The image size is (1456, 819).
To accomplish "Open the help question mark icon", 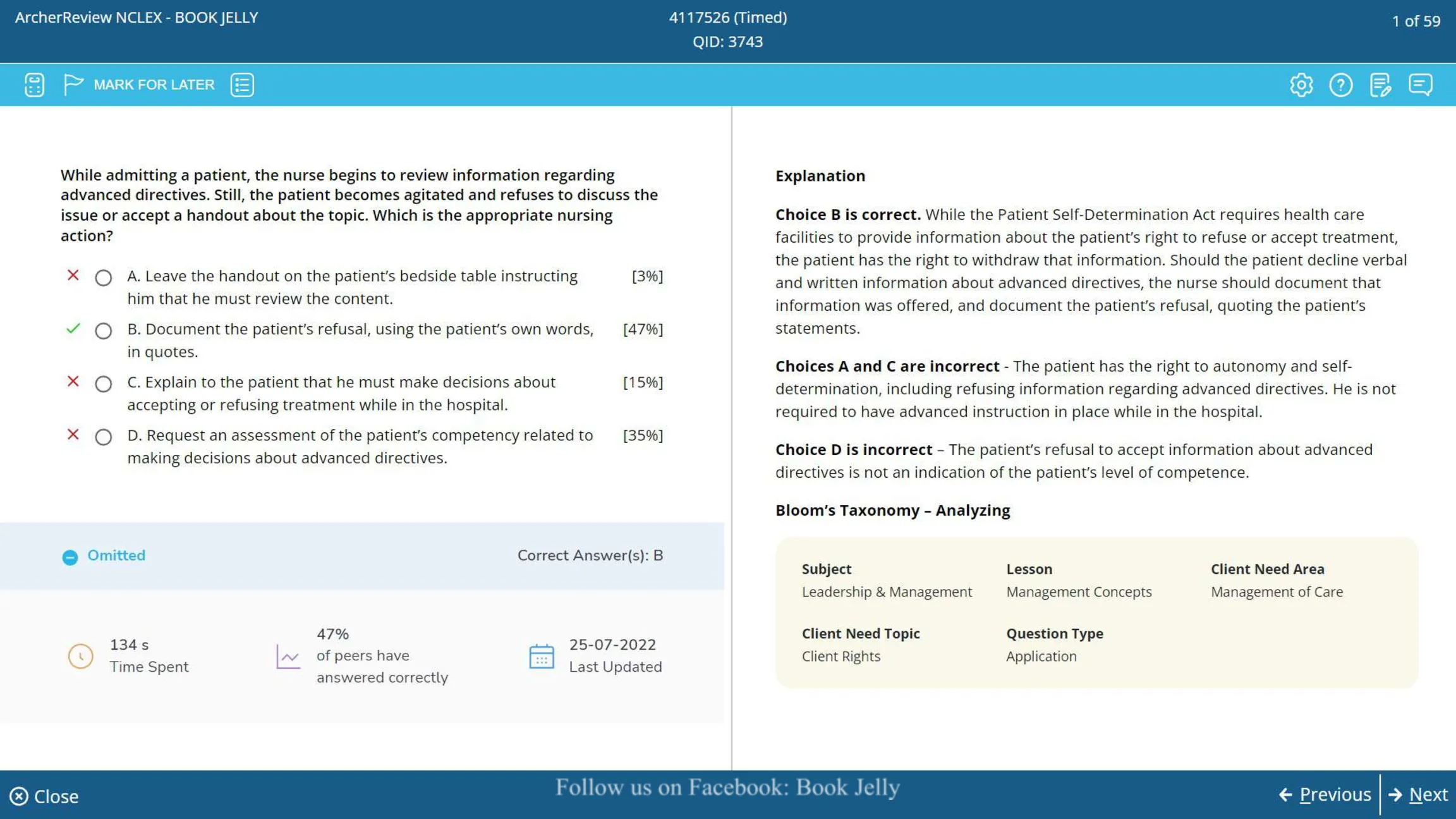I will coord(1341,85).
